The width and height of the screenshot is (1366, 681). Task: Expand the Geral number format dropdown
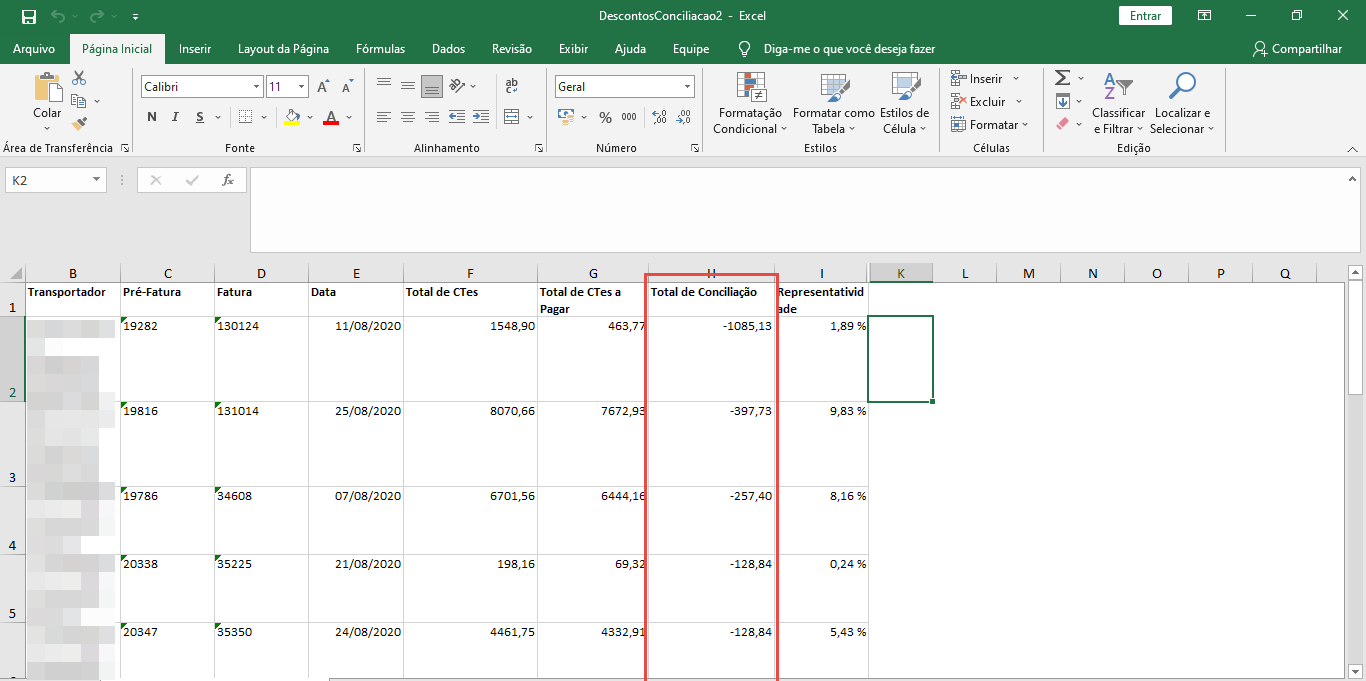pos(687,87)
